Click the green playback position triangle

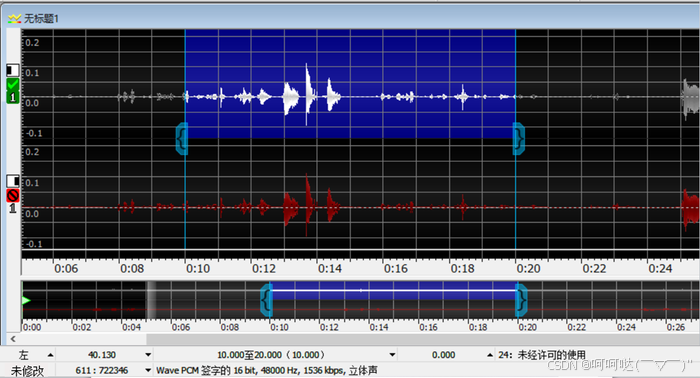[x=26, y=300]
